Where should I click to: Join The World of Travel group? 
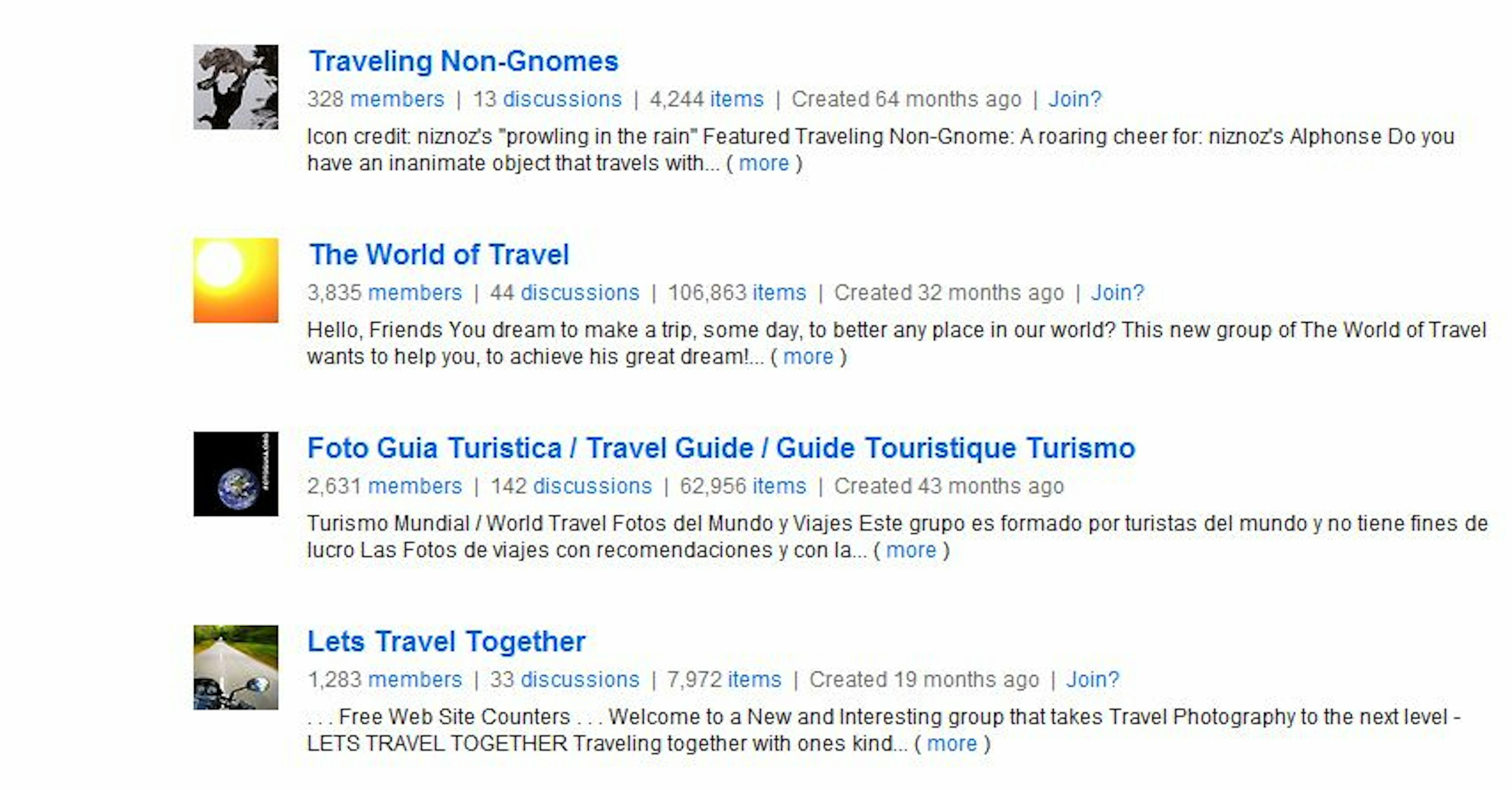point(1117,292)
